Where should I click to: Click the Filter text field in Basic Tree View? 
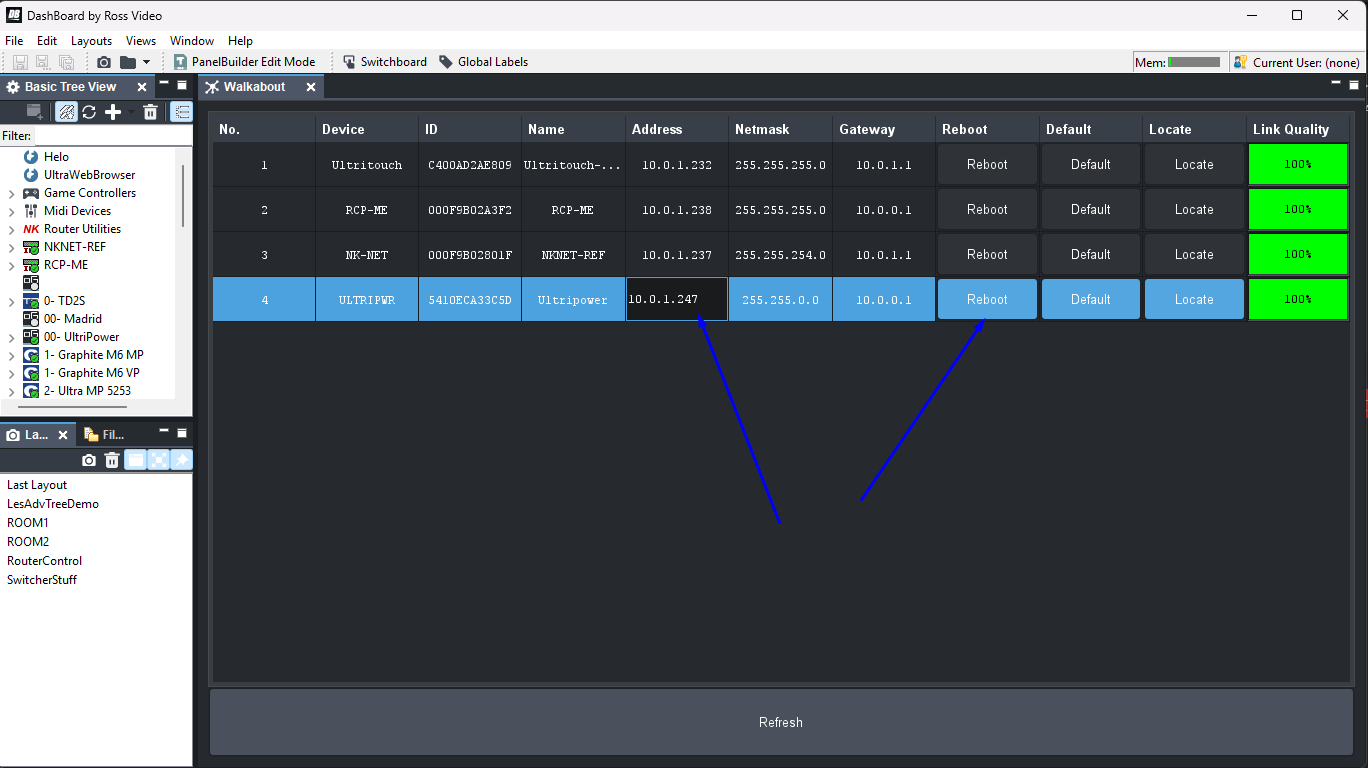[x=112, y=135]
